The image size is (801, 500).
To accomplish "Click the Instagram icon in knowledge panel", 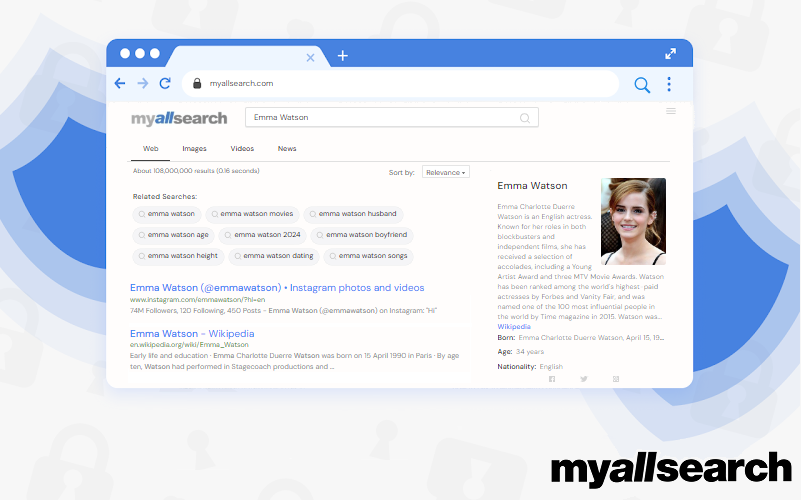I will pos(616,379).
